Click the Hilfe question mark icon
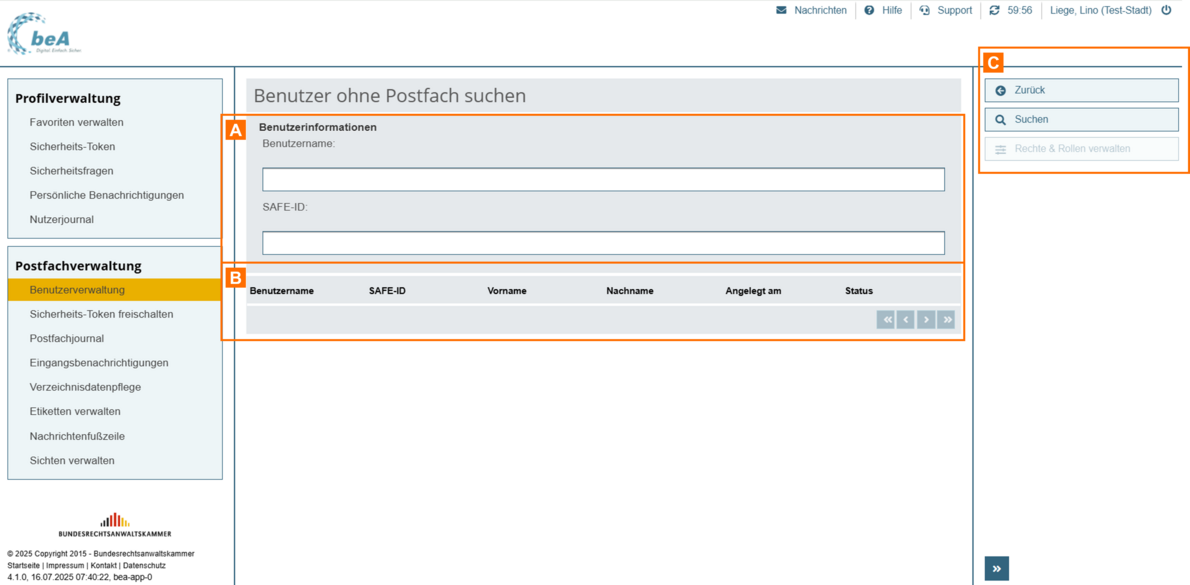The height and width of the screenshot is (585, 1190). [x=869, y=10]
